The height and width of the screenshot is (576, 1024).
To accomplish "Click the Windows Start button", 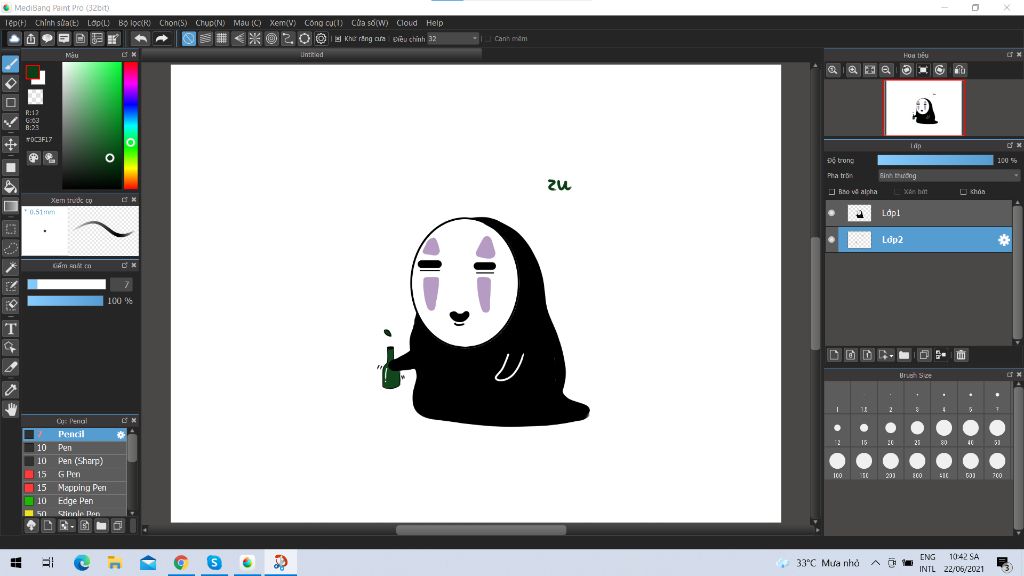I will click(x=16, y=562).
